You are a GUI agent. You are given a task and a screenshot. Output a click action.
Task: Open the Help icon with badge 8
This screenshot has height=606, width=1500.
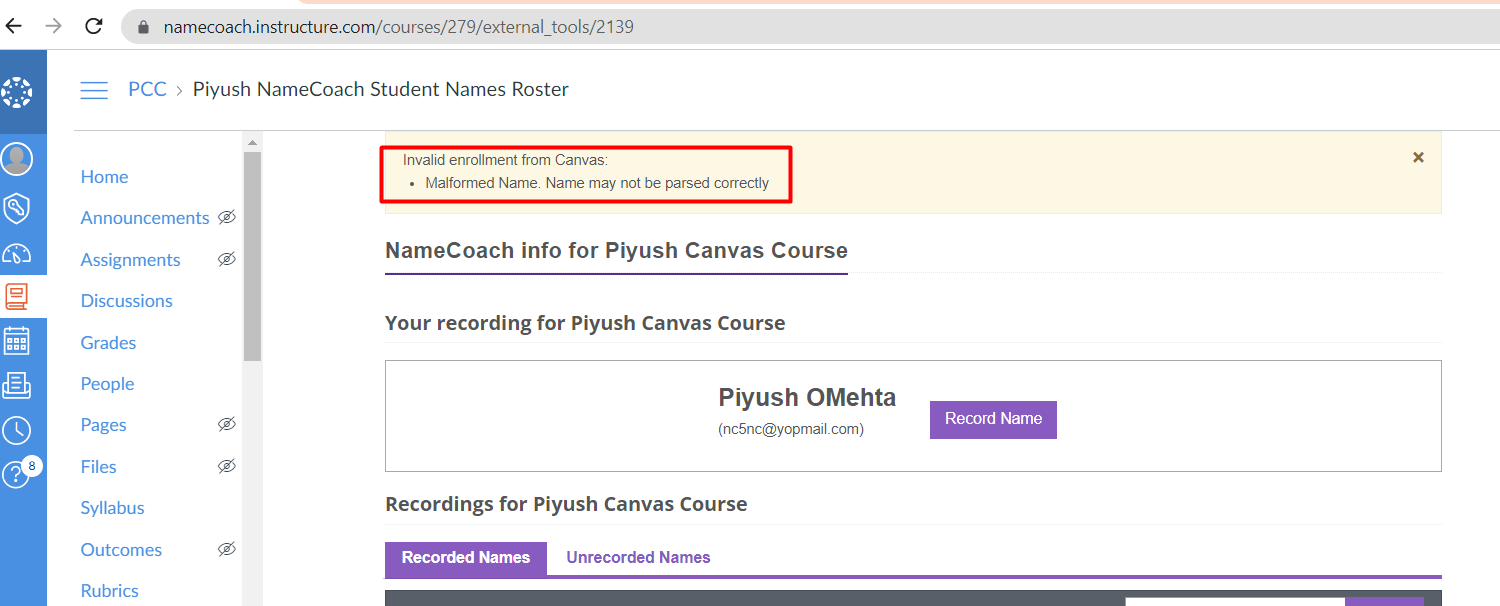pos(17,474)
